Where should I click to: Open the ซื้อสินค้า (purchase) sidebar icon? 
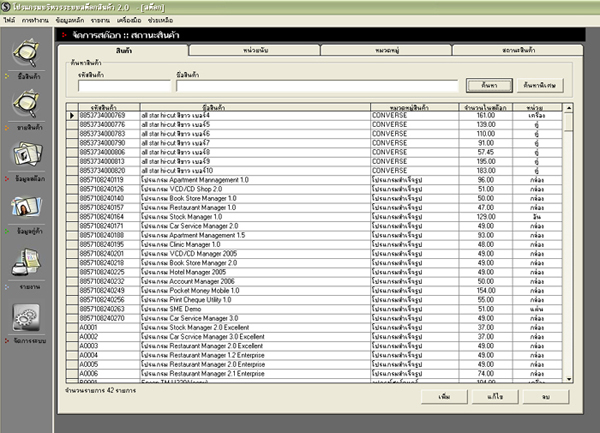26,56
